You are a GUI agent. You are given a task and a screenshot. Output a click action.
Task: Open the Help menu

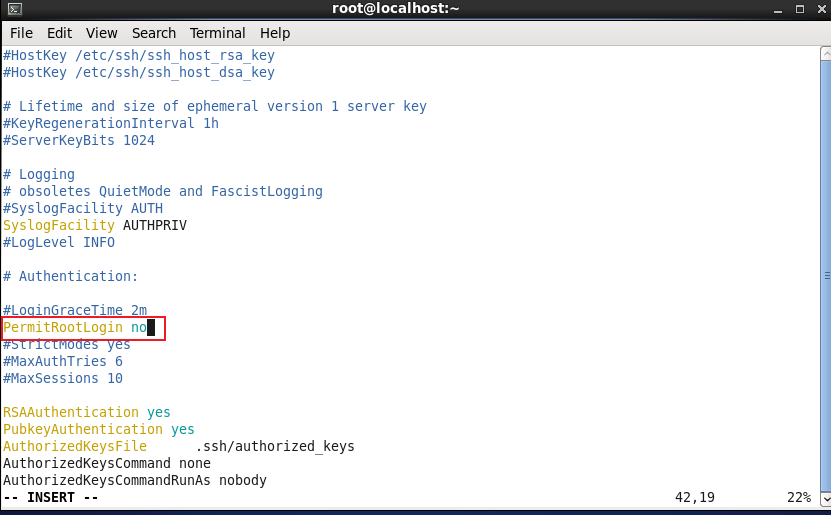click(275, 33)
